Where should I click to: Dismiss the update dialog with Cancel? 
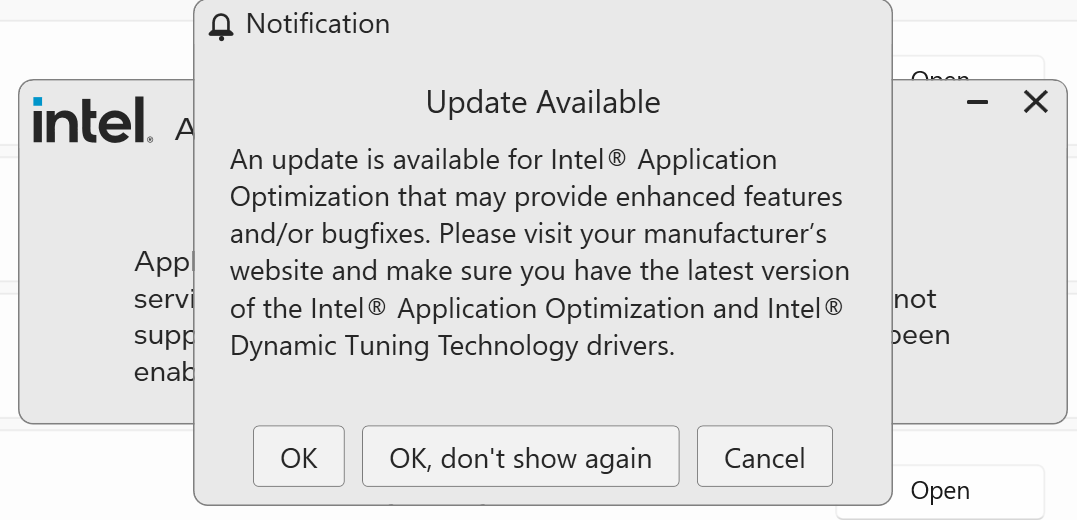(764, 458)
